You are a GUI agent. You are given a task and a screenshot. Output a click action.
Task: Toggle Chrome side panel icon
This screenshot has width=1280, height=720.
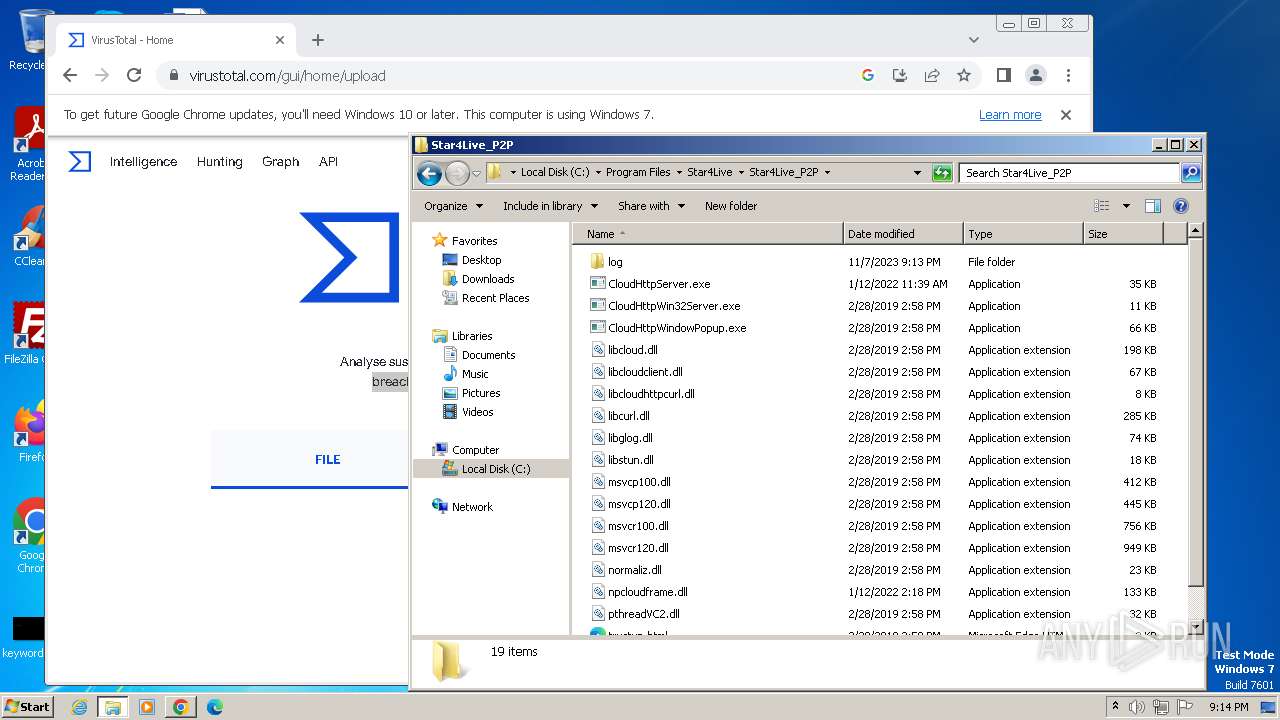click(1004, 75)
